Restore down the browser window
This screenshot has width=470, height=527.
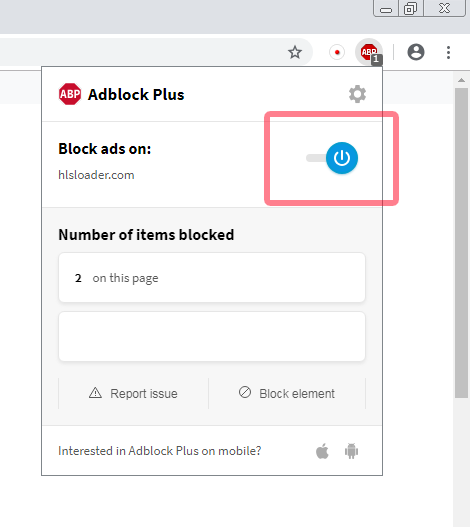click(x=410, y=8)
